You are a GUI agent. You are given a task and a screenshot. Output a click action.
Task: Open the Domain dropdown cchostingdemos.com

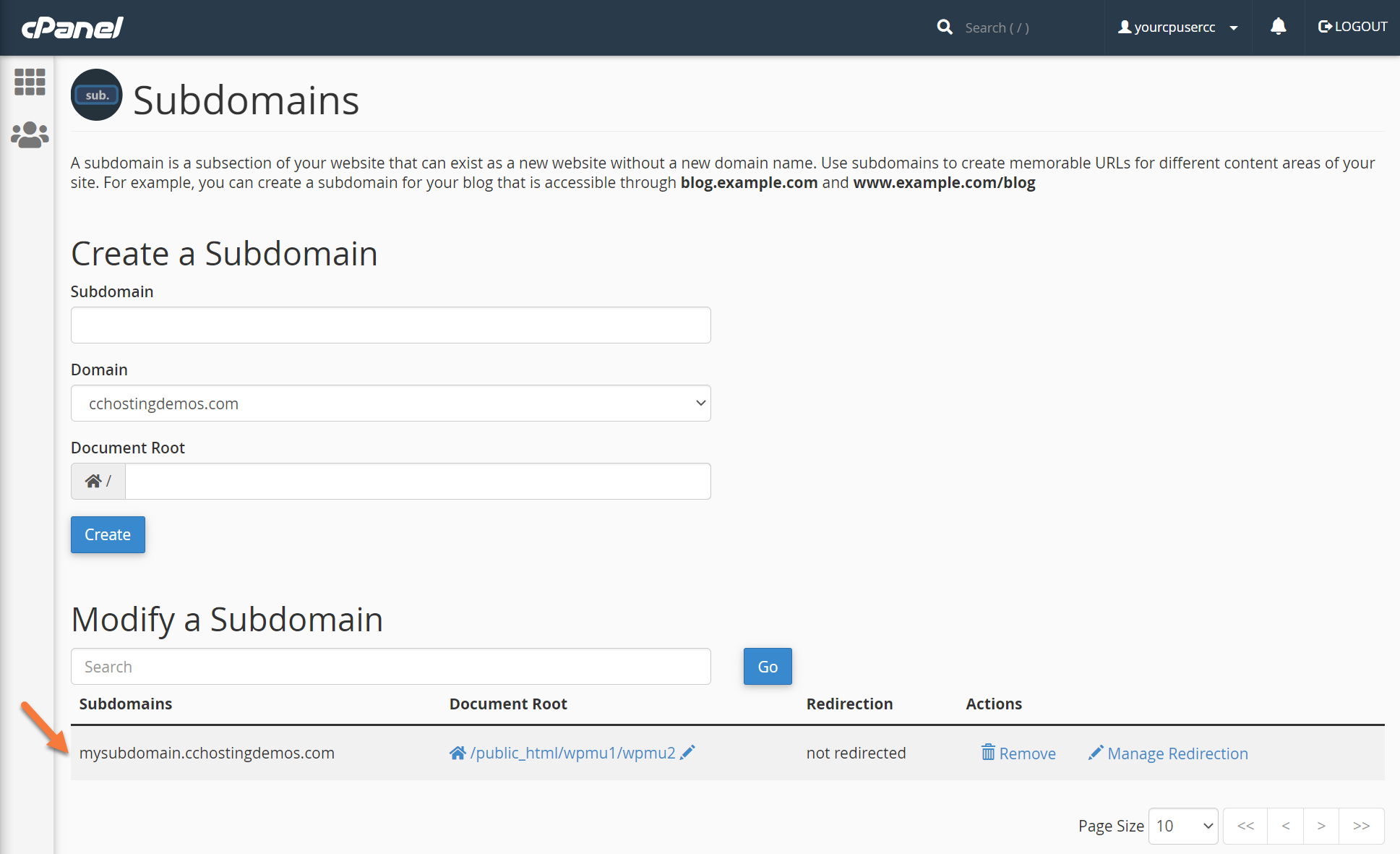pyautogui.click(x=390, y=403)
